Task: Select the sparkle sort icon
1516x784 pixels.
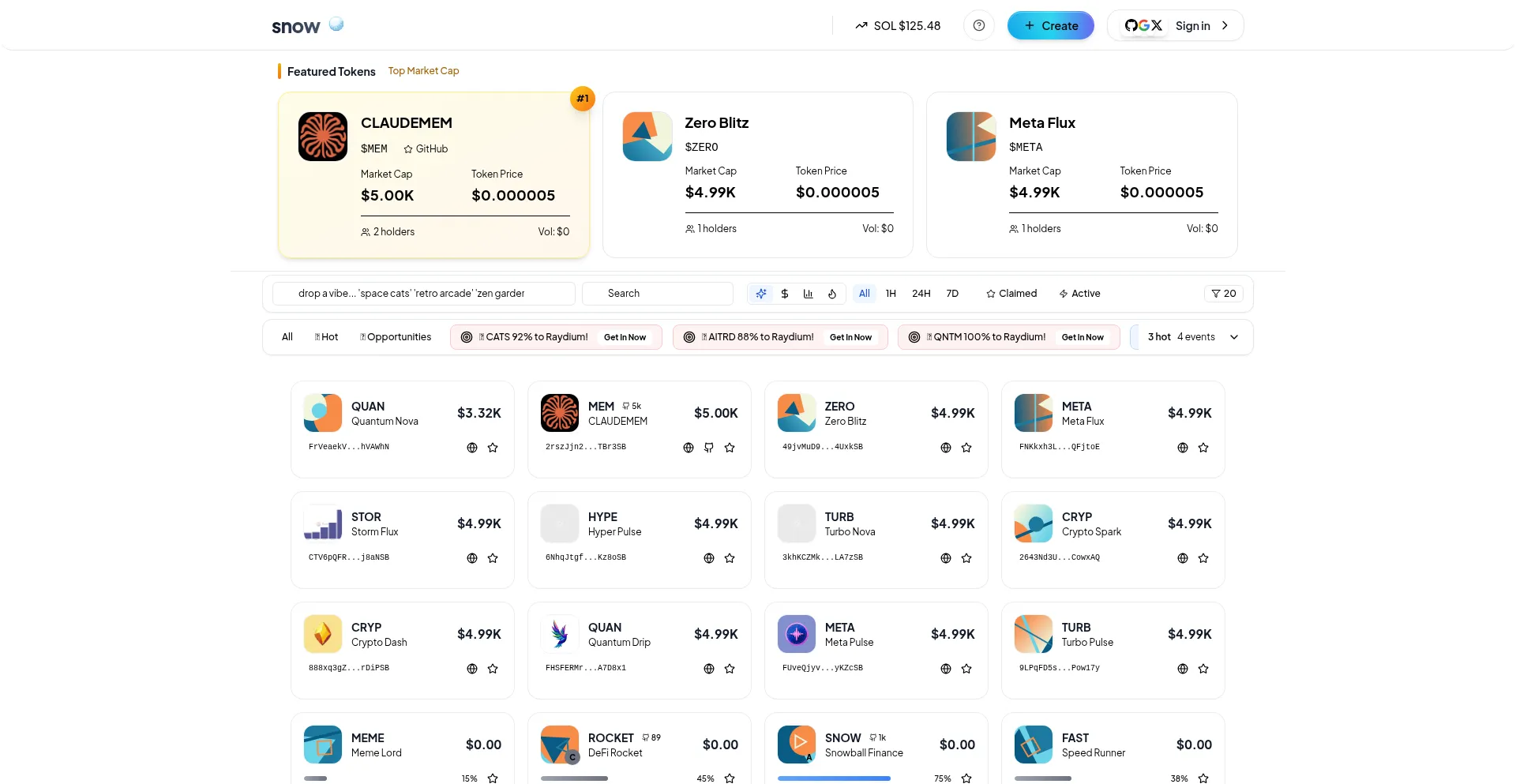Action: tap(761, 294)
